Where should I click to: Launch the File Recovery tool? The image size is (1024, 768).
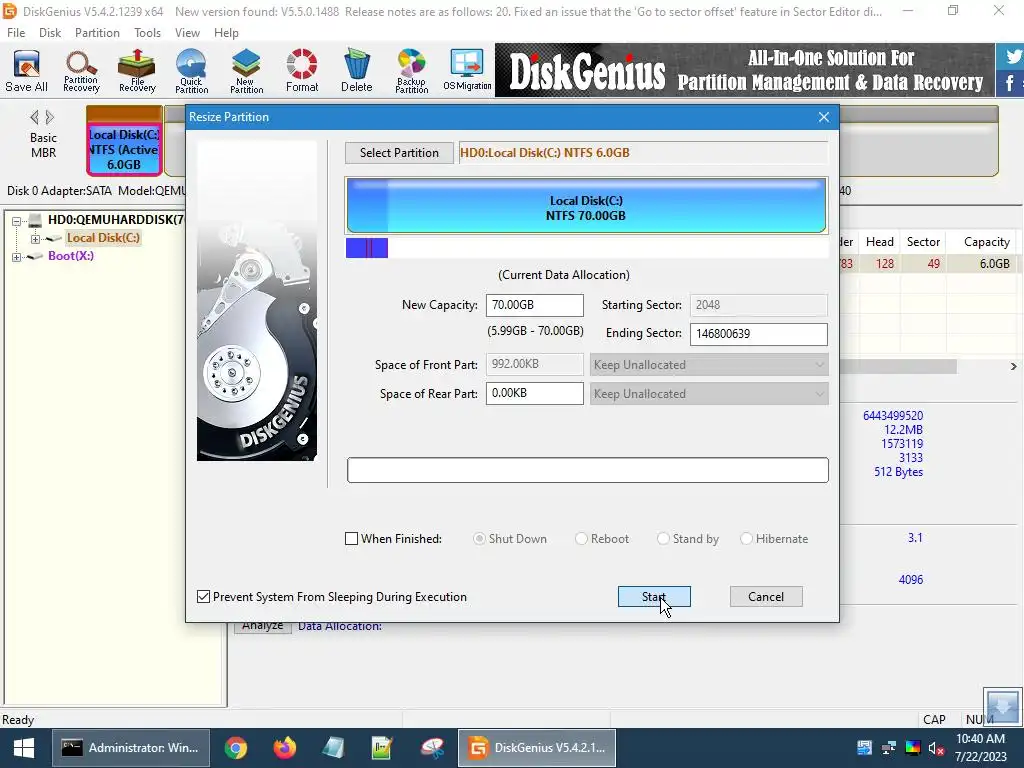click(136, 71)
